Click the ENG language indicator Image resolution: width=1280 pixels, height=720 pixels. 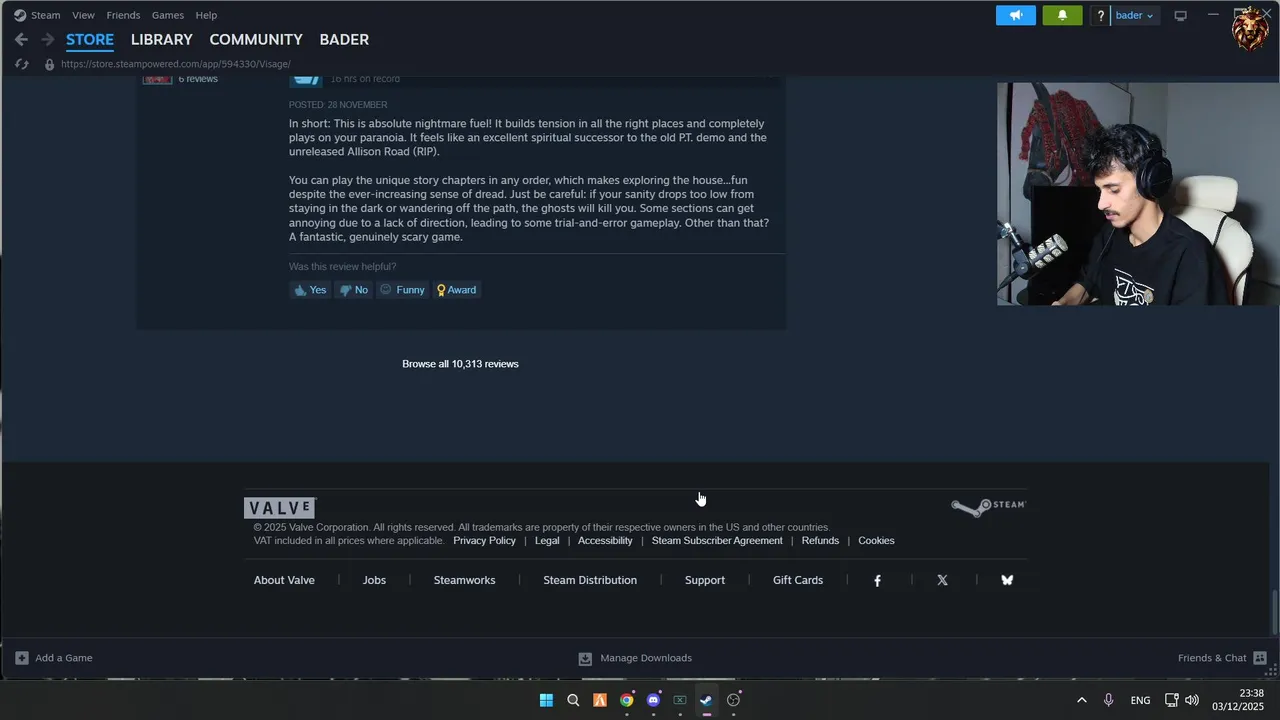1140,700
